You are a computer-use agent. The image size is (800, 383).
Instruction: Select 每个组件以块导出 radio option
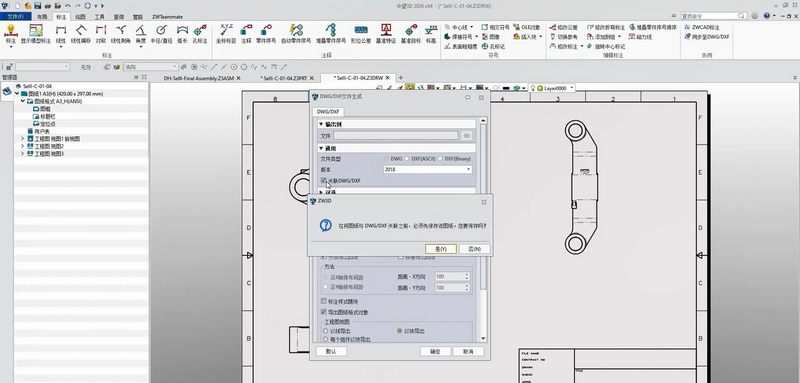(326, 339)
